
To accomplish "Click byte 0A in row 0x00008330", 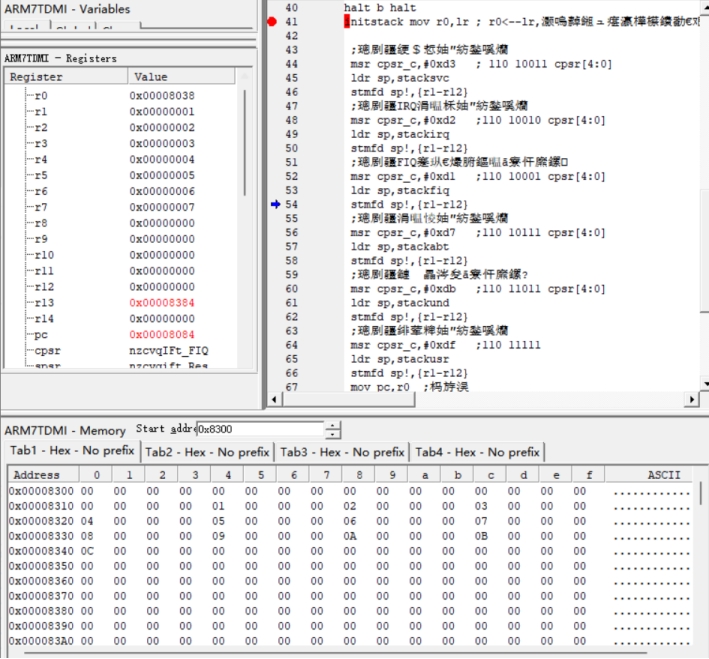I will click(x=350, y=536).
